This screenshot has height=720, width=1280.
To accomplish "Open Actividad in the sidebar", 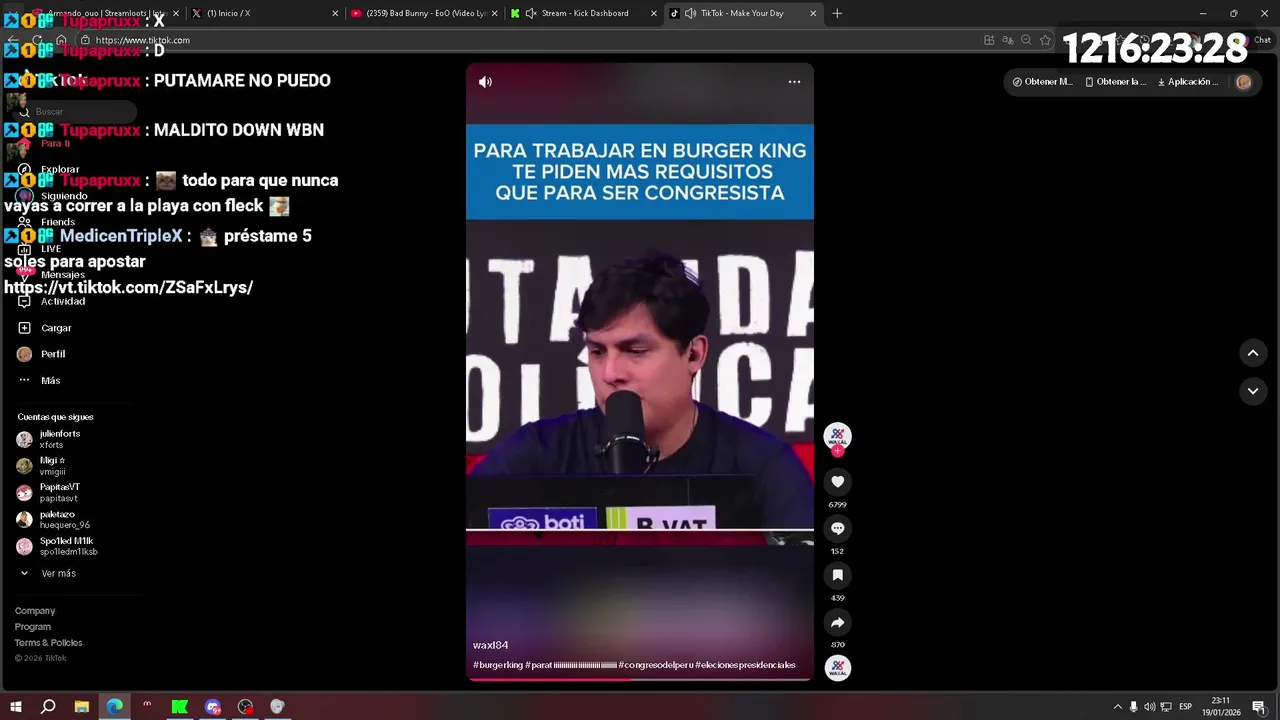I will pos(52,301).
